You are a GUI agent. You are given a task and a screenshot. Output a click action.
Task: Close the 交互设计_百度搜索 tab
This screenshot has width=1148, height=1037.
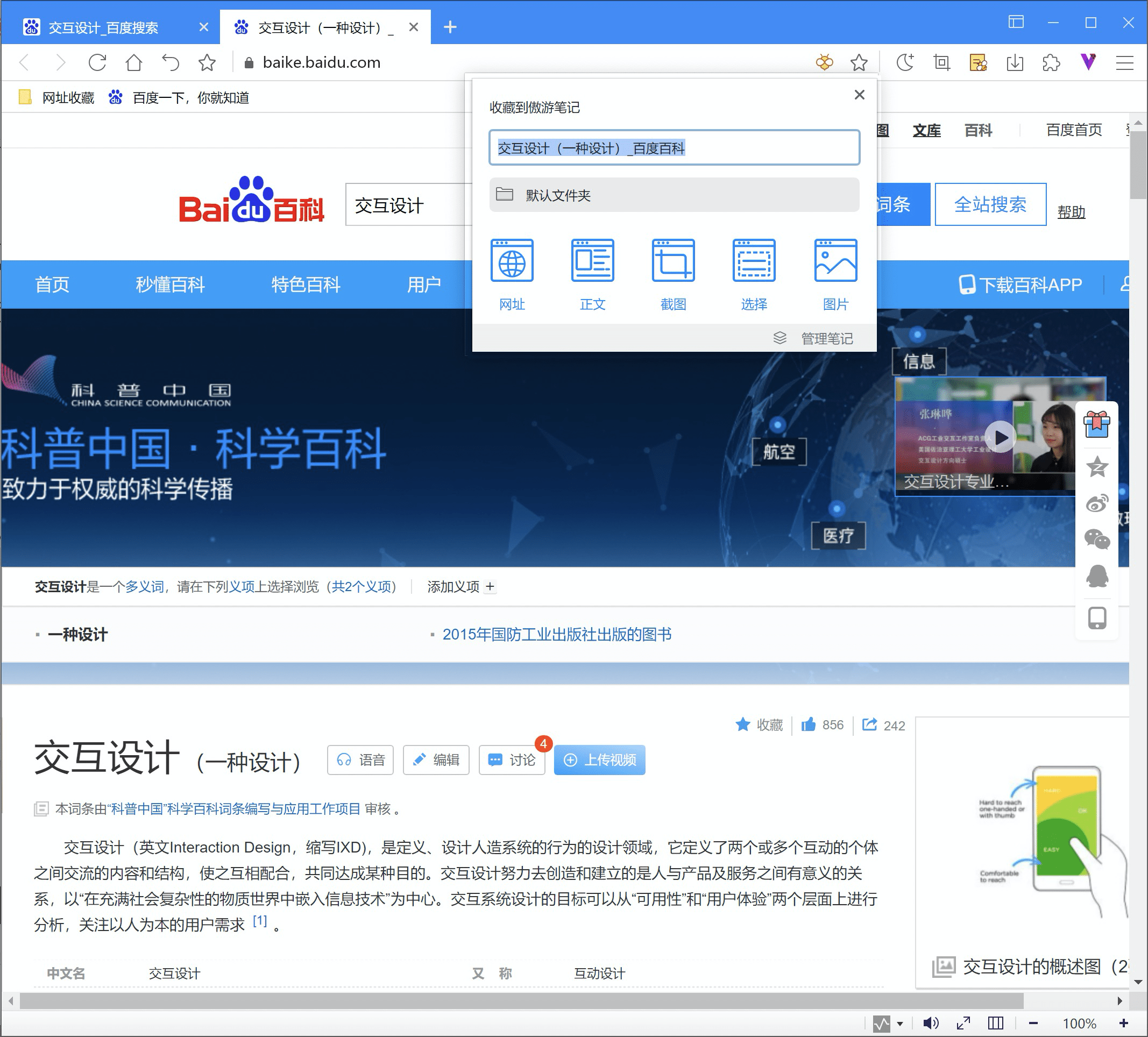[x=203, y=27]
